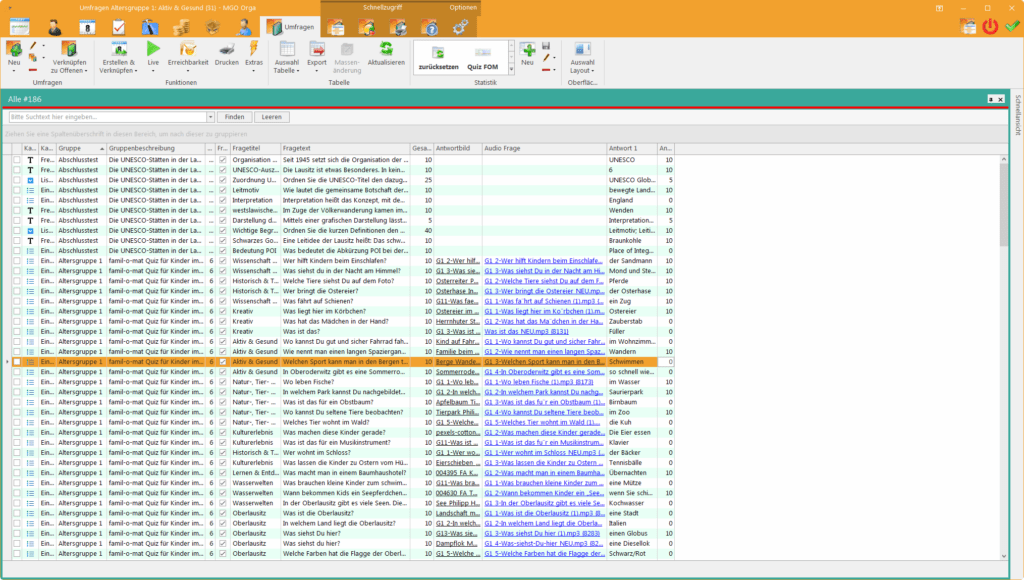Click the window-layout icon beside the power icon

click(968, 27)
